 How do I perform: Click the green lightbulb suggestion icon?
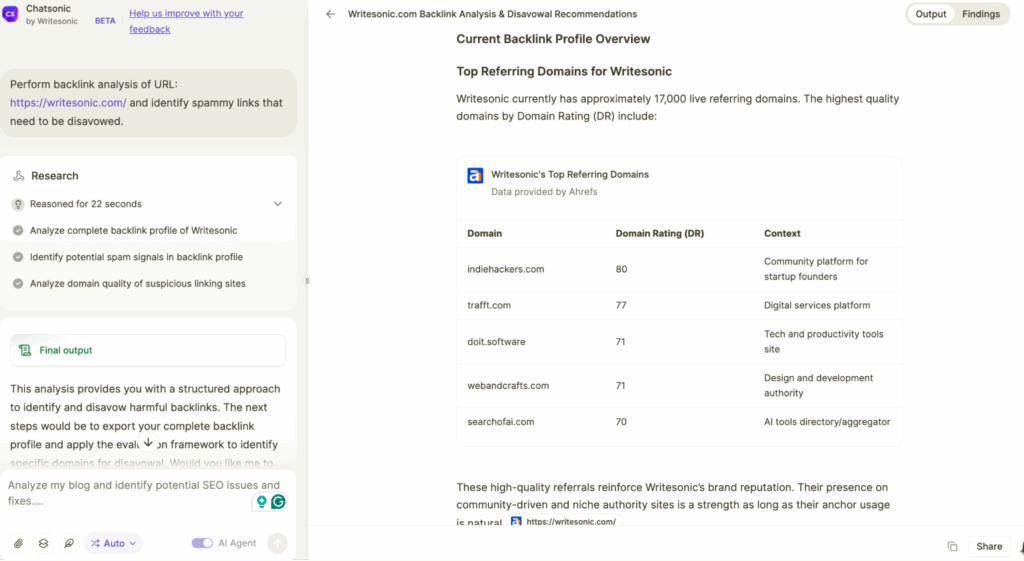(x=261, y=502)
